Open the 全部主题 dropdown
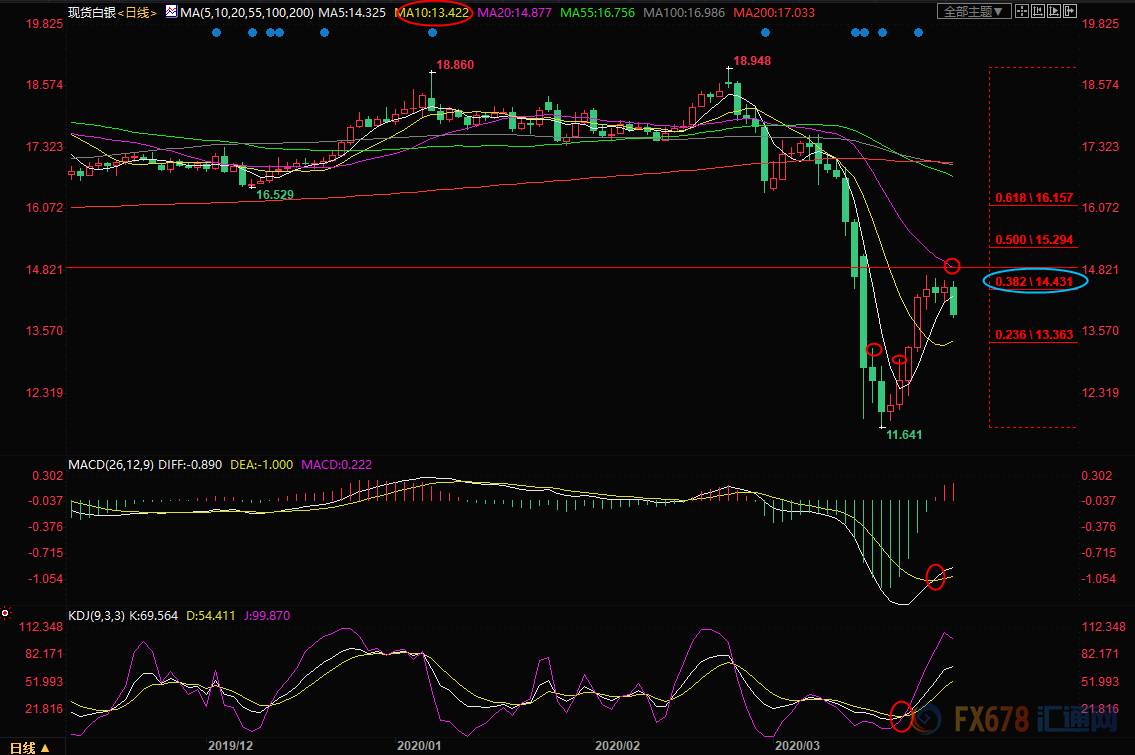Screen dimensions: 1135x755 click(x=973, y=12)
